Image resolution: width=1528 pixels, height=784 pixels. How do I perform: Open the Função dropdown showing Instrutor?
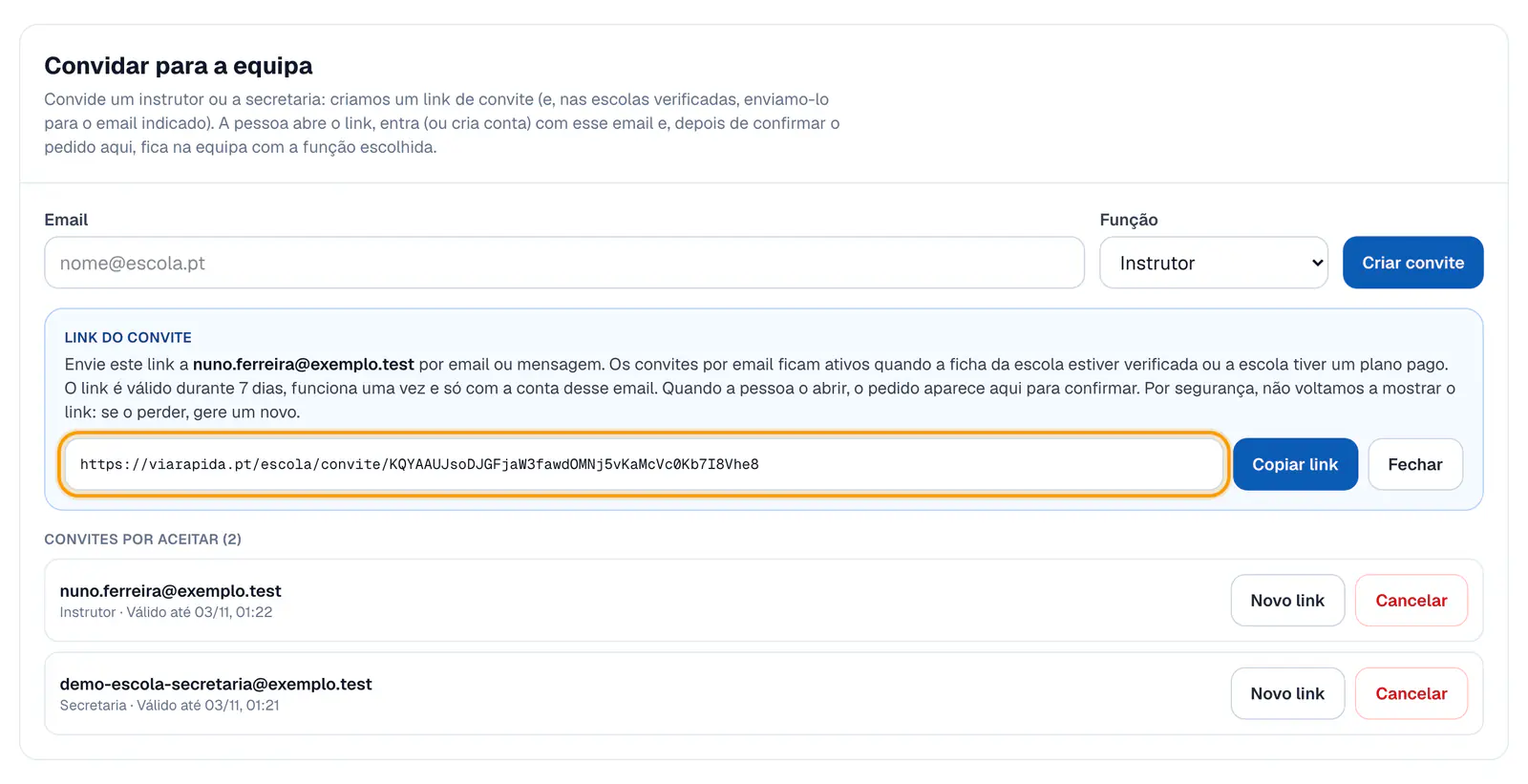point(1214,263)
